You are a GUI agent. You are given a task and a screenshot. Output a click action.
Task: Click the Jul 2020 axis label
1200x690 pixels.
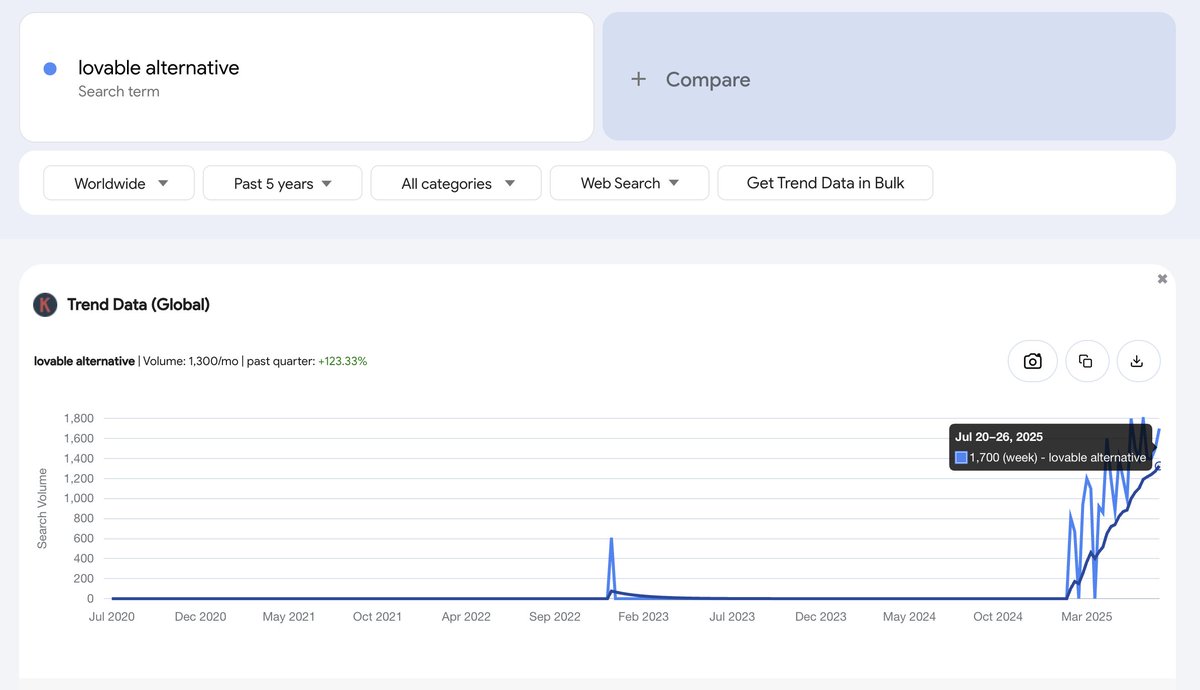pos(112,616)
